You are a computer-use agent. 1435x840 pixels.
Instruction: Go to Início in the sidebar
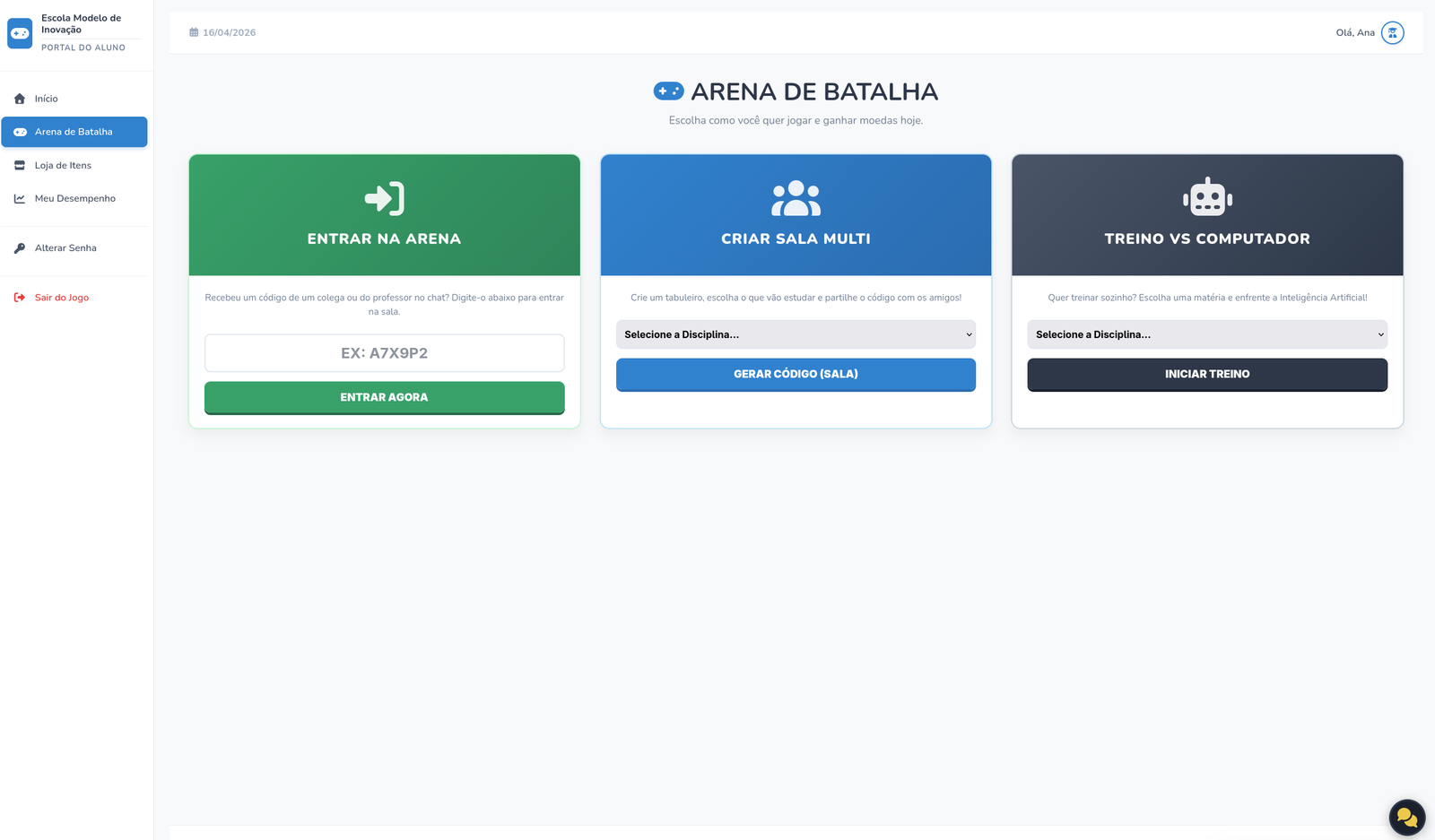tap(46, 99)
